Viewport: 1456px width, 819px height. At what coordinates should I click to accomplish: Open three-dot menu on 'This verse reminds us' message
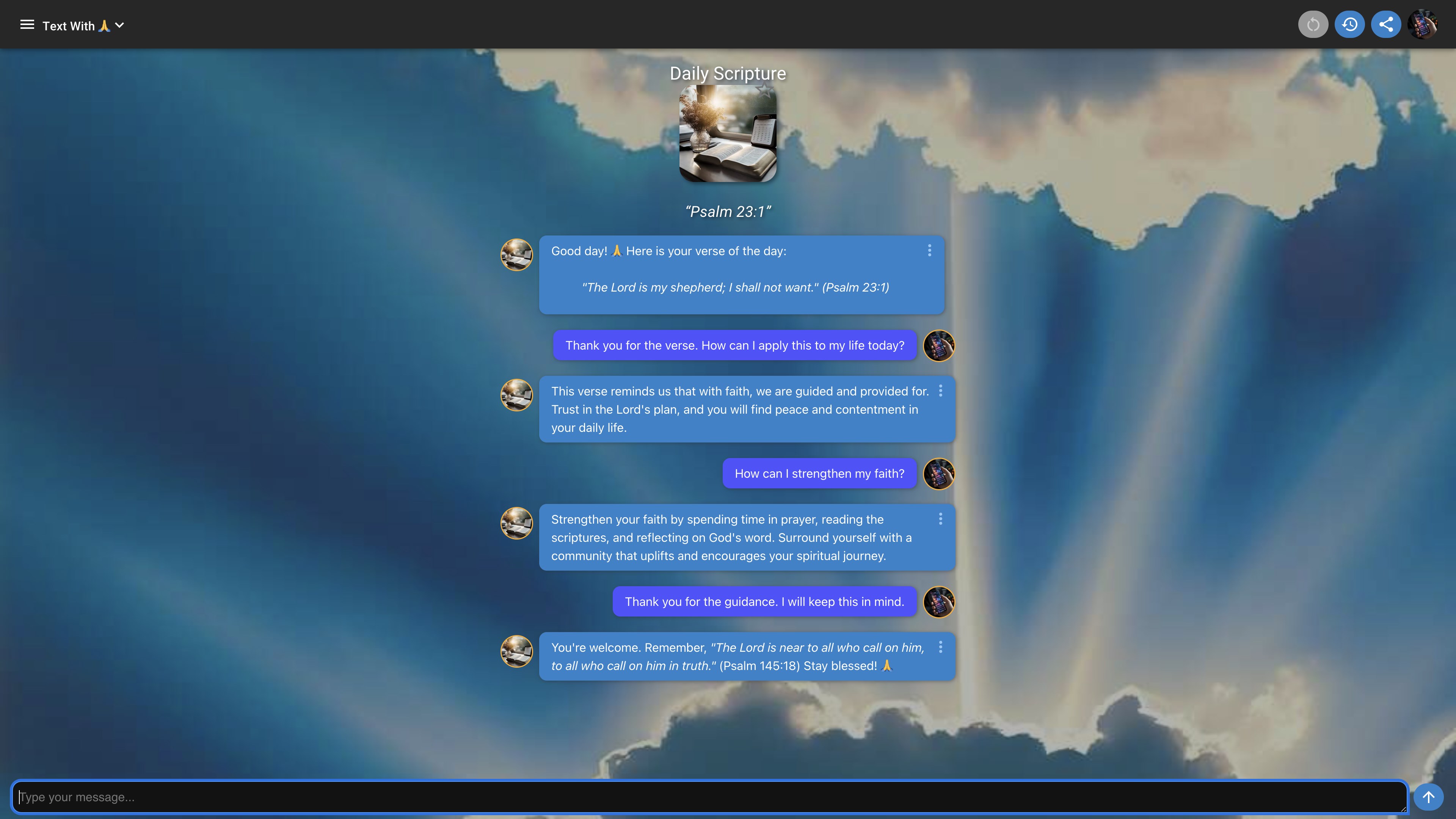[940, 391]
